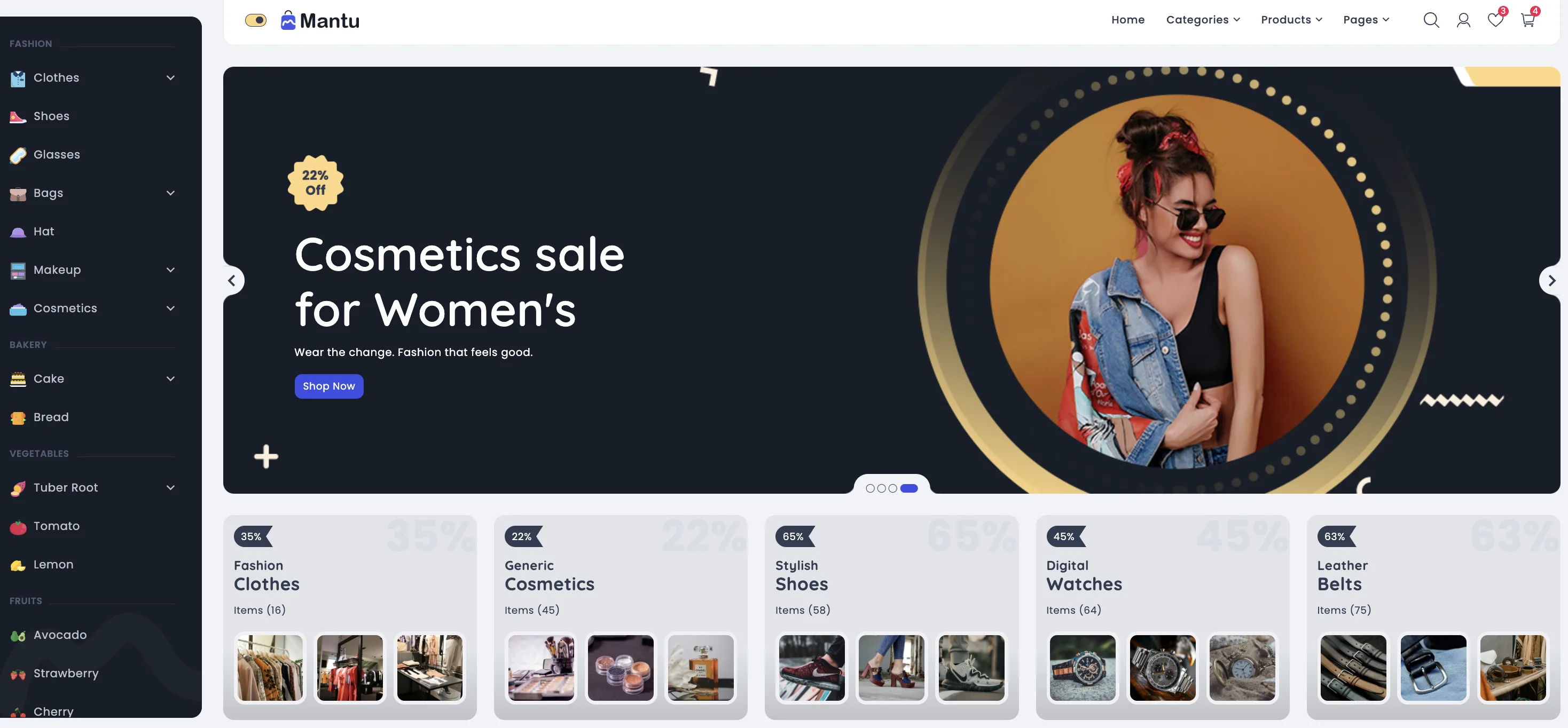Select the first carousel slide dot
This screenshot has width=1568, height=728.
coord(870,488)
